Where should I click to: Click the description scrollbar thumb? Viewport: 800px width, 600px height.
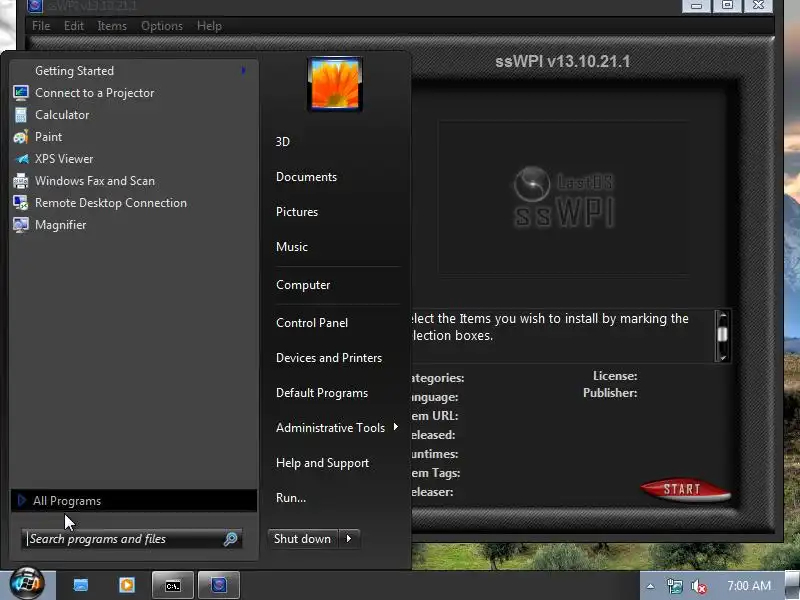722,334
